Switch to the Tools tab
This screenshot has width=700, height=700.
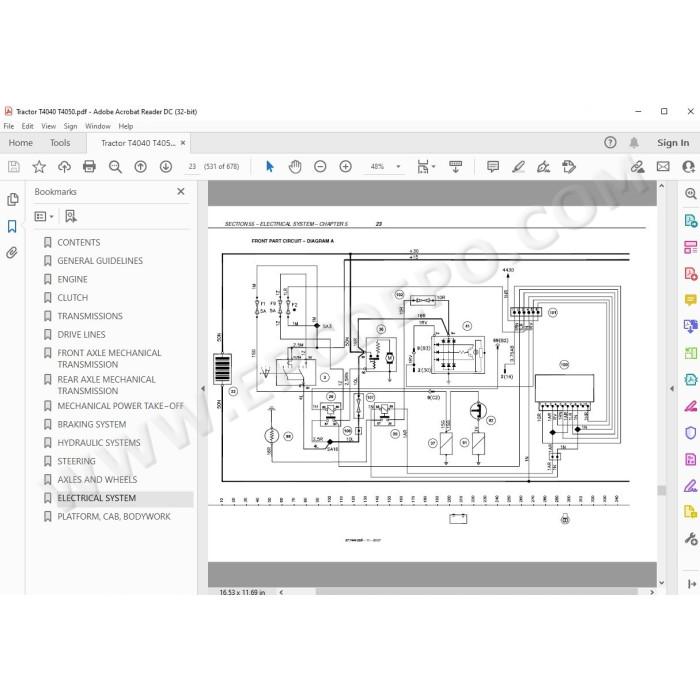[60, 143]
